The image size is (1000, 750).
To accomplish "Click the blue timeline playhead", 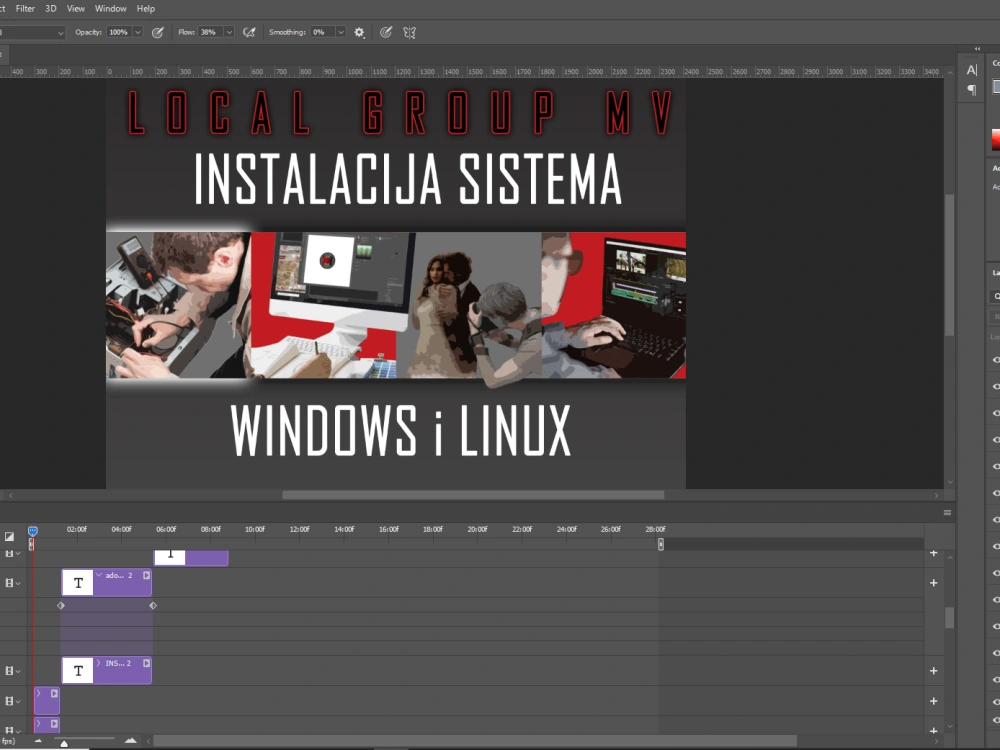I will pyautogui.click(x=33, y=531).
